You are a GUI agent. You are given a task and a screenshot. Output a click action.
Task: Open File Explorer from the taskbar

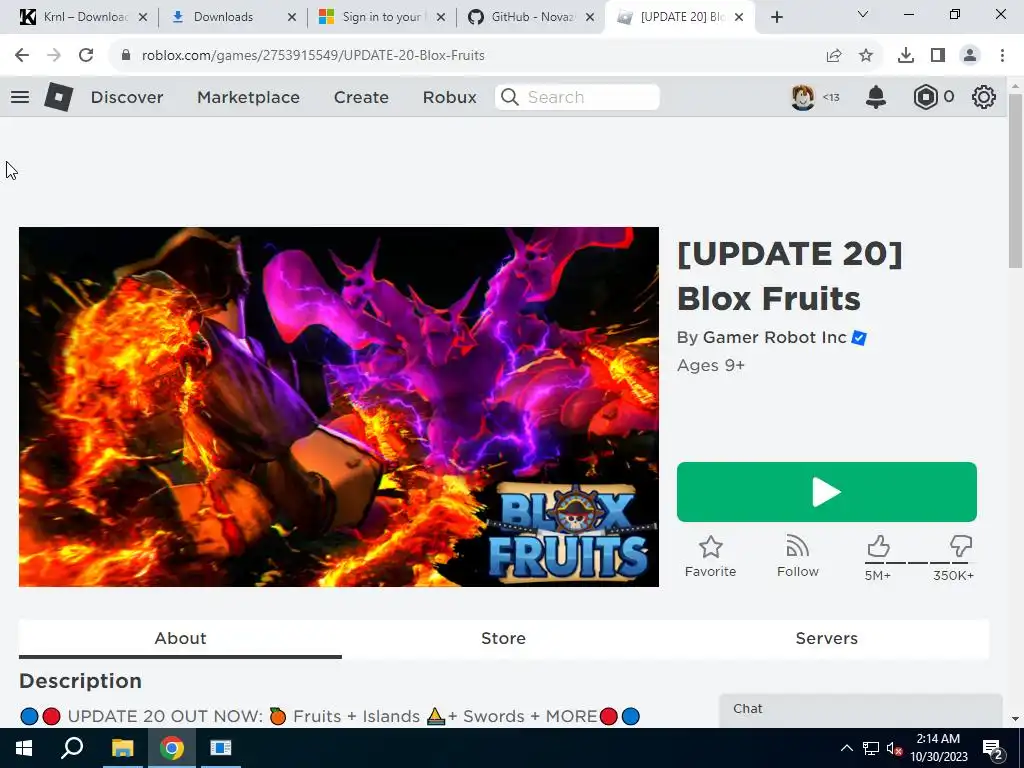[122, 748]
